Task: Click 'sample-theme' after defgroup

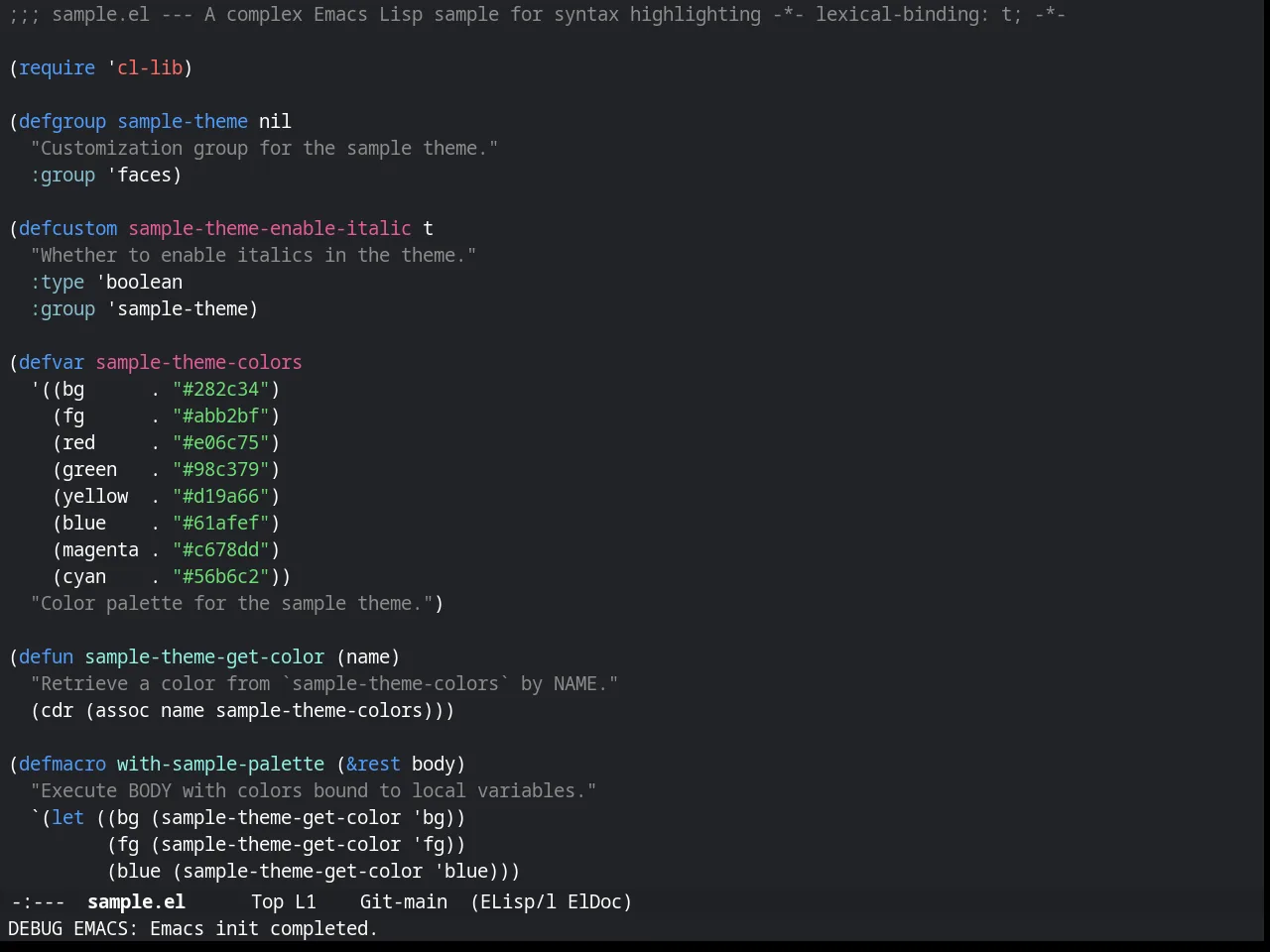Action: point(183,121)
